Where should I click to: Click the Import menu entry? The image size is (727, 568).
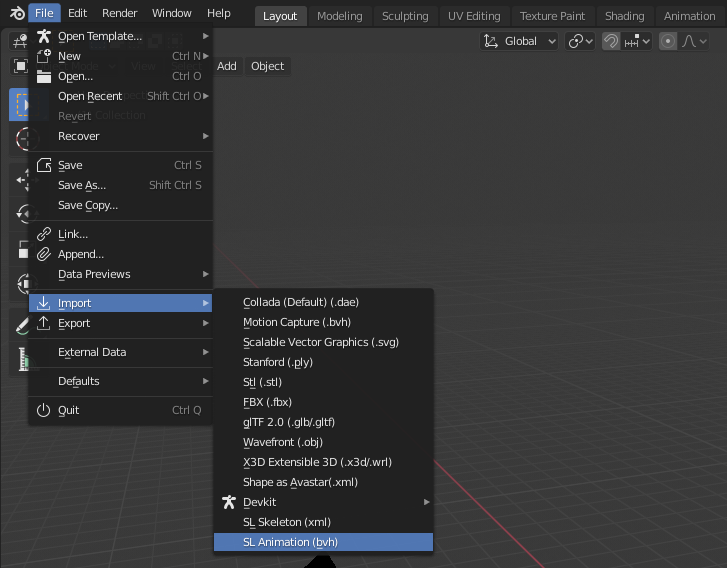(x=121, y=303)
